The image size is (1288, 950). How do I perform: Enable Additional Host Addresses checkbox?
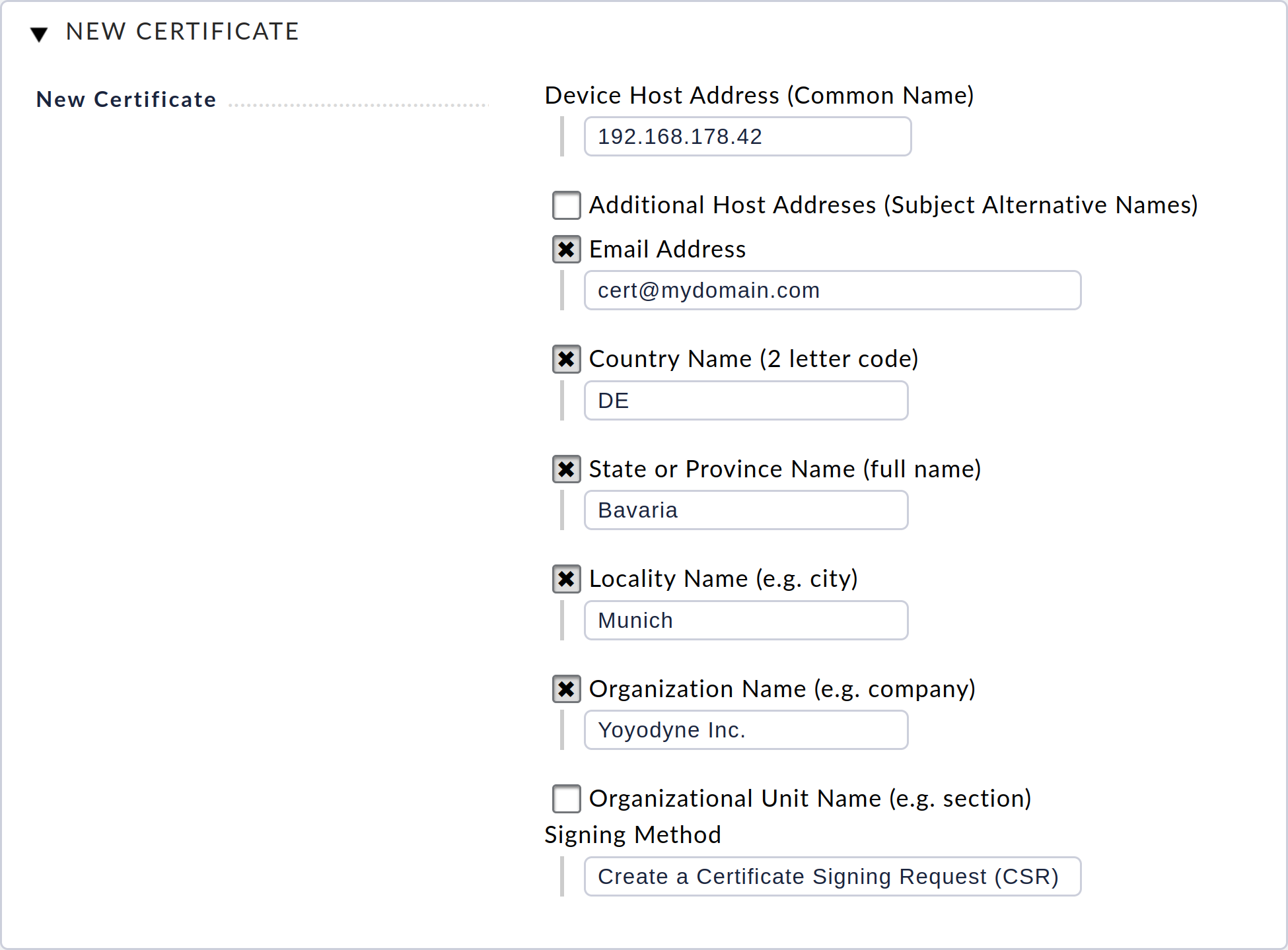(x=567, y=205)
